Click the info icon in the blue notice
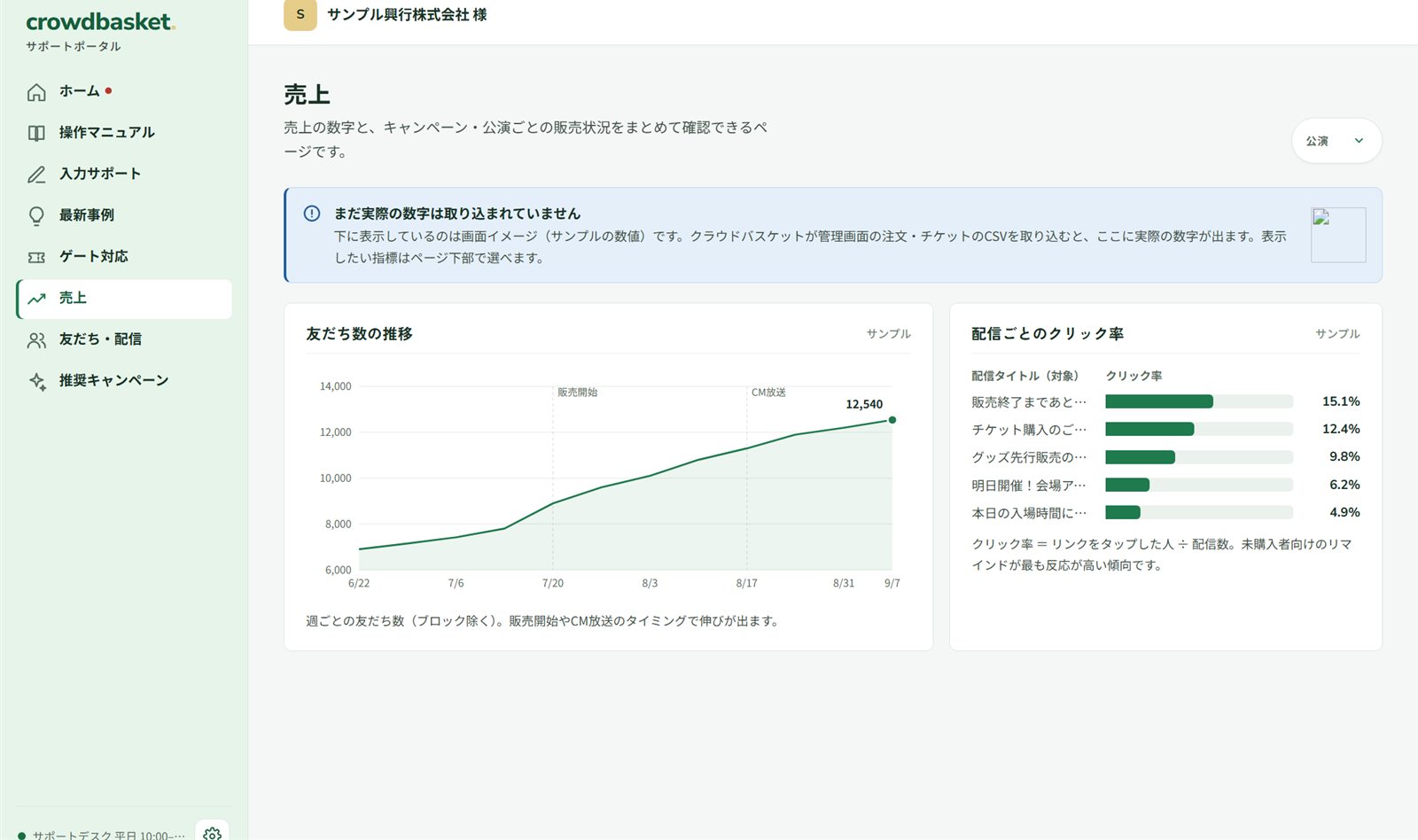The height and width of the screenshot is (840, 1418). click(x=312, y=214)
